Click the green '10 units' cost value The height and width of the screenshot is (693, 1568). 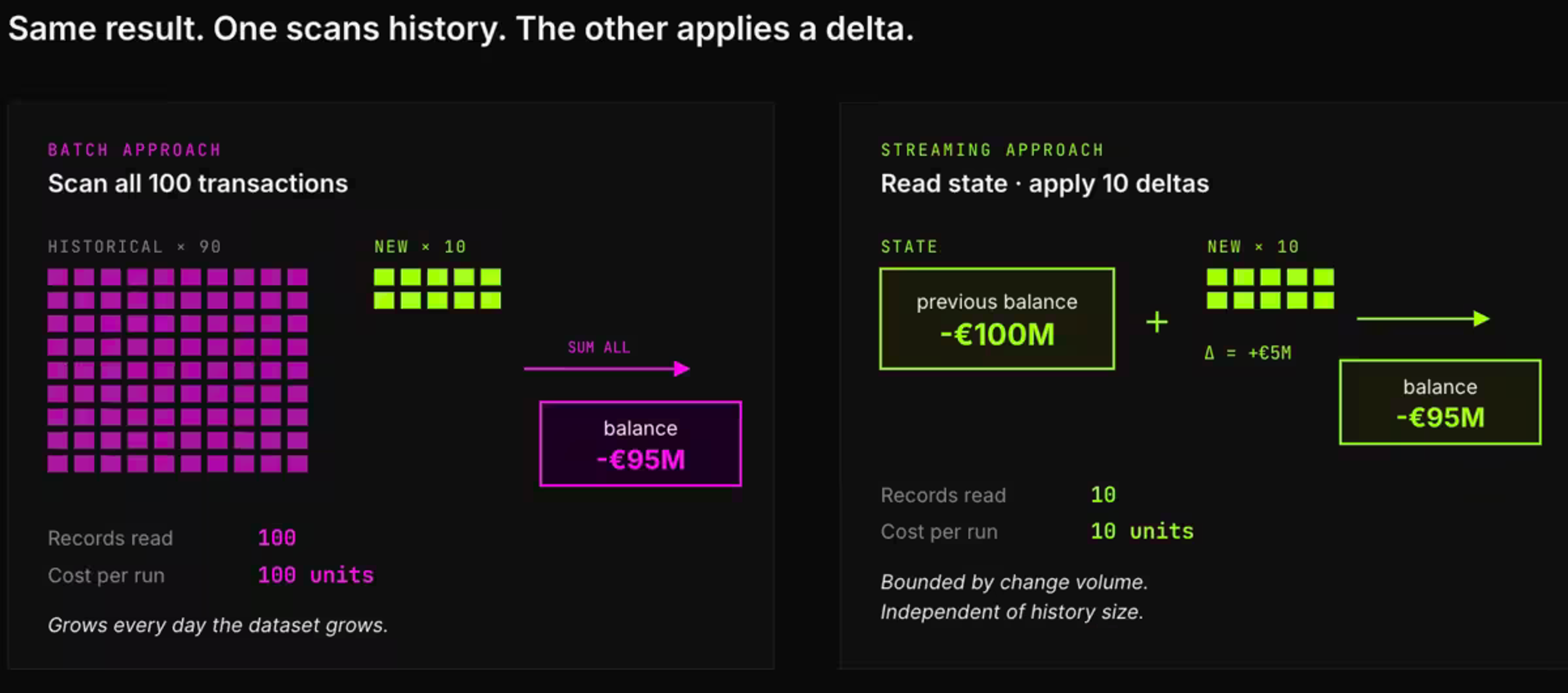[x=1142, y=531]
